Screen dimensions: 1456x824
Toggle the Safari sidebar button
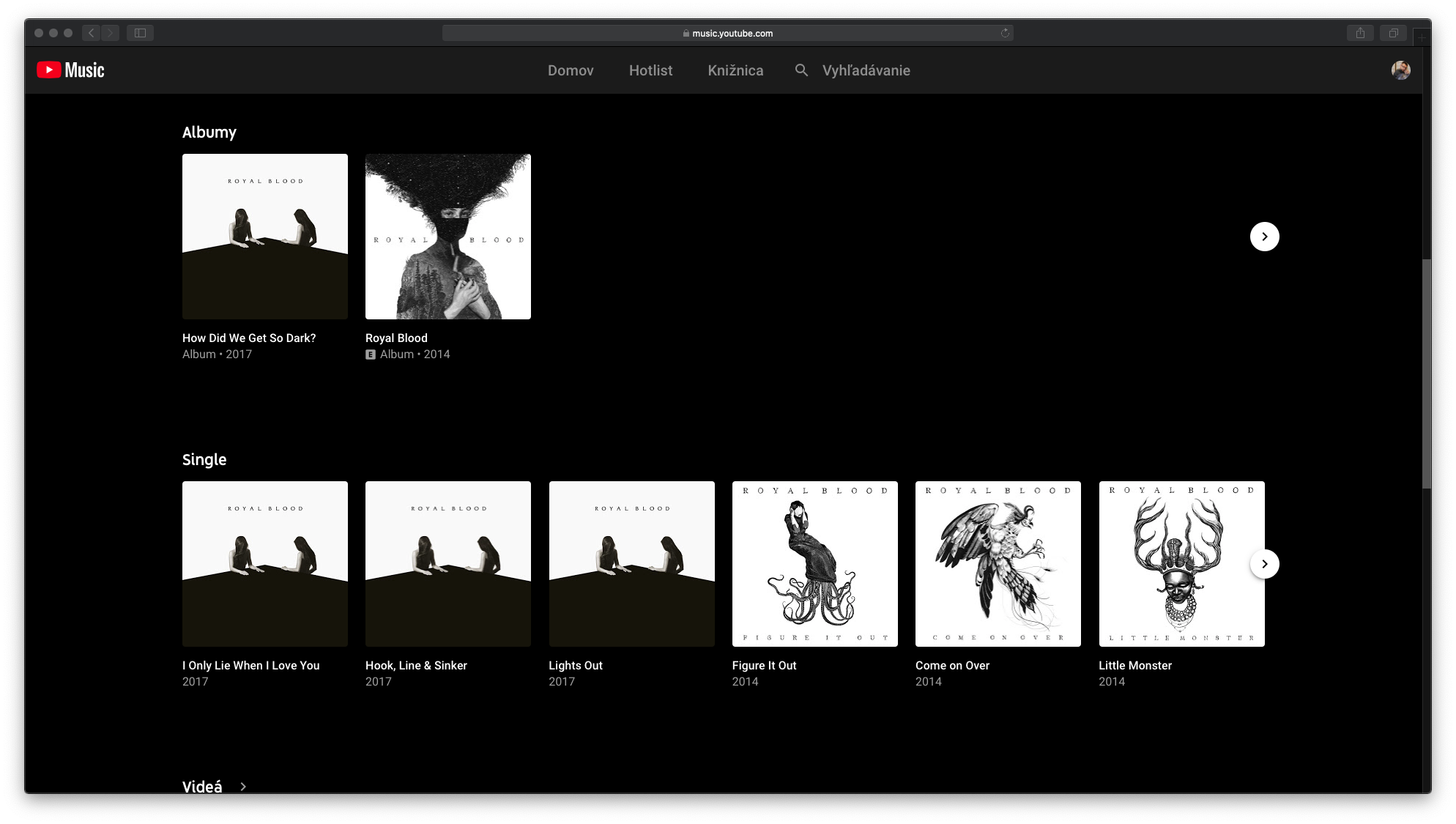pos(140,33)
